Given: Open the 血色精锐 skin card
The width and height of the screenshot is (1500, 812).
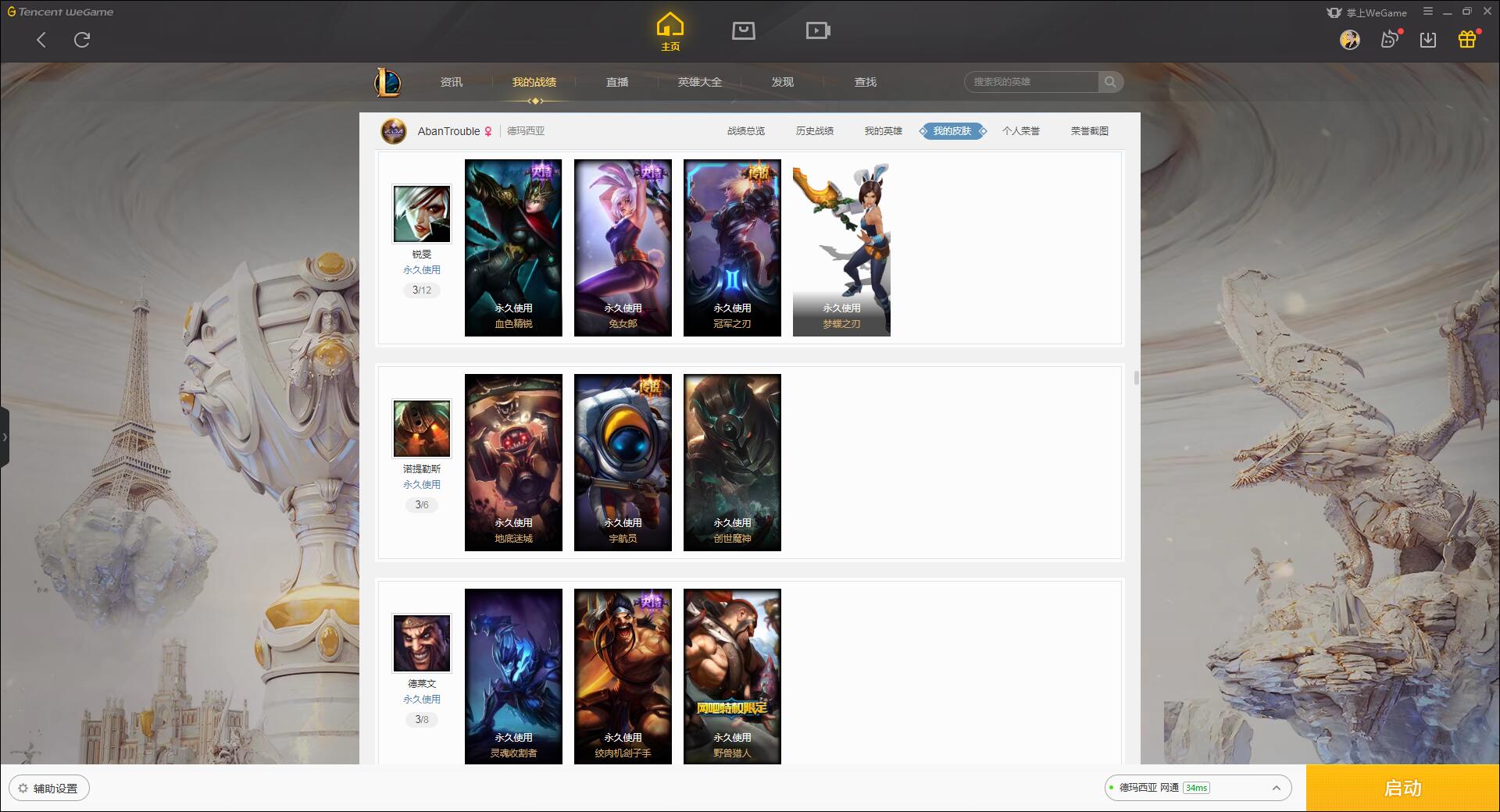Looking at the screenshot, I should (513, 248).
